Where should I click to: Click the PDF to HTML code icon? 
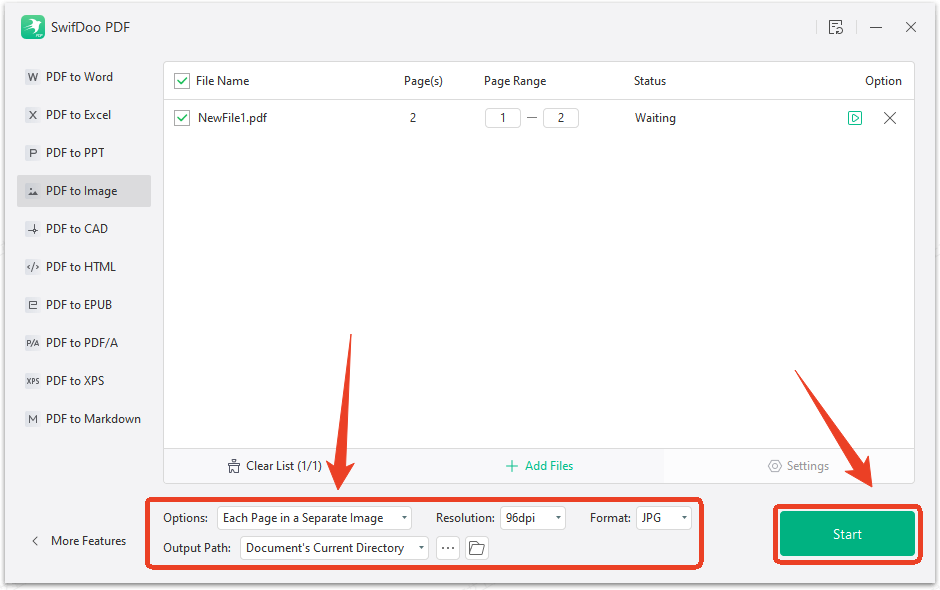coord(33,267)
